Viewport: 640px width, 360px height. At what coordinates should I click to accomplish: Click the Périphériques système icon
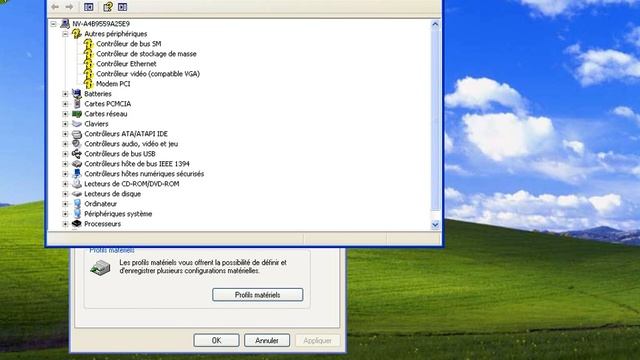coord(76,213)
